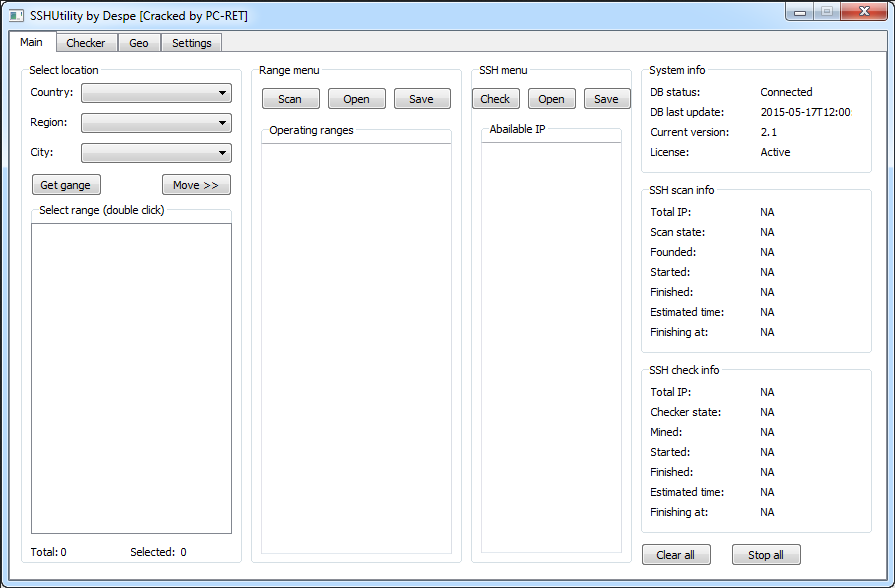Viewport: 895px width, 588px height.
Task: Click Save in the SSH menu
Action: point(606,99)
